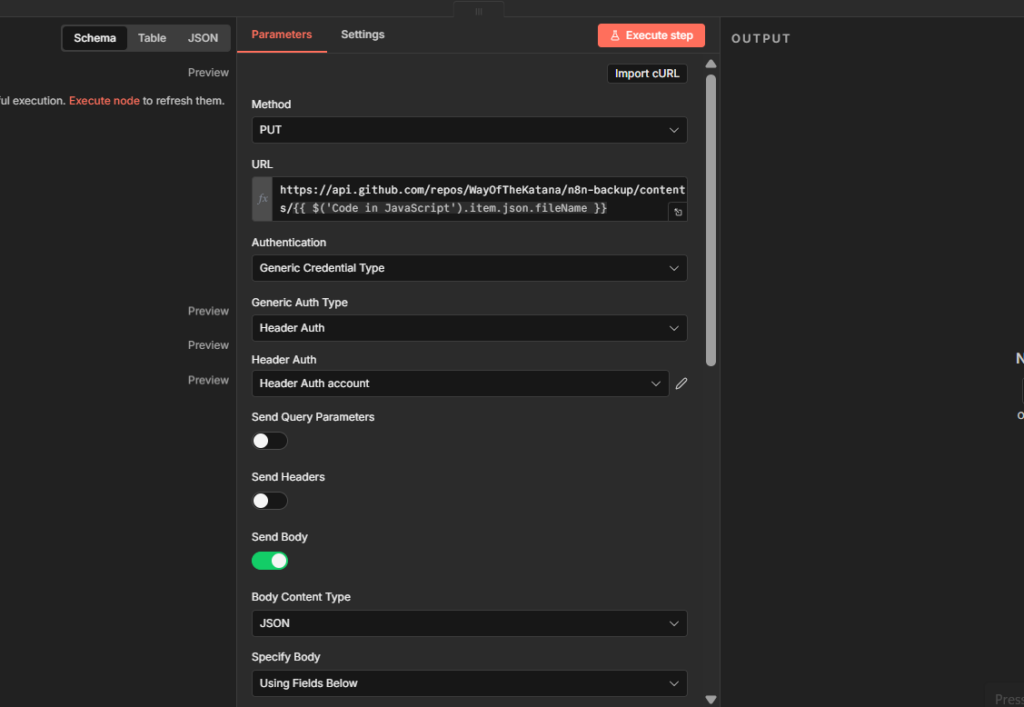Screen dimensions: 1024x707
Task: Click the Import cURL button
Action: tap(646, 74)
